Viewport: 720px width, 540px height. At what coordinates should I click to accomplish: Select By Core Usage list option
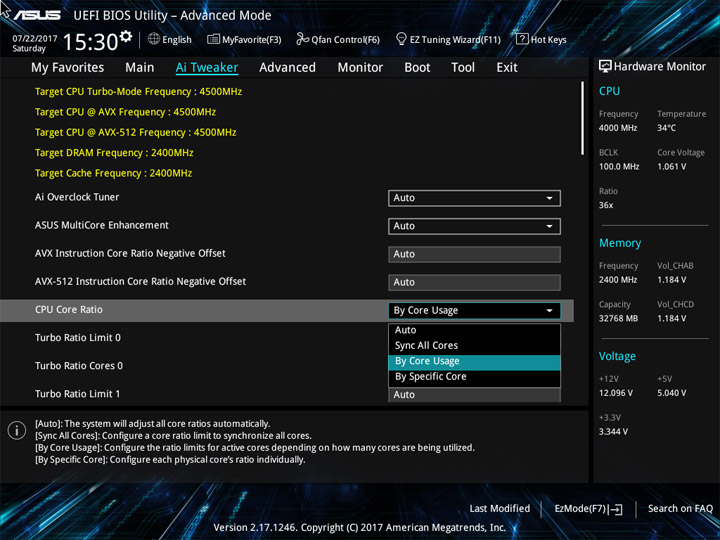click(474, 361)
